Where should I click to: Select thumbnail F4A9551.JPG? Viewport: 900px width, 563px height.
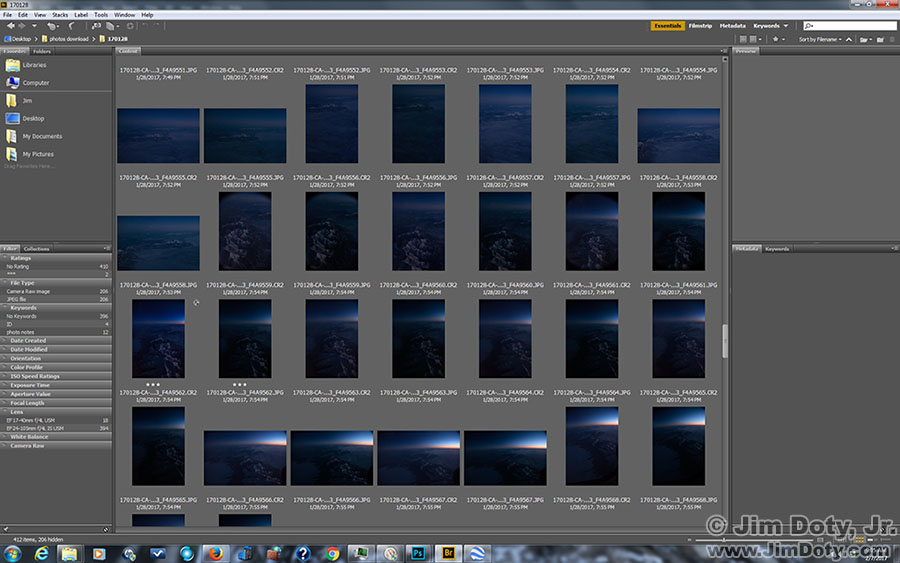pos(158,135)
